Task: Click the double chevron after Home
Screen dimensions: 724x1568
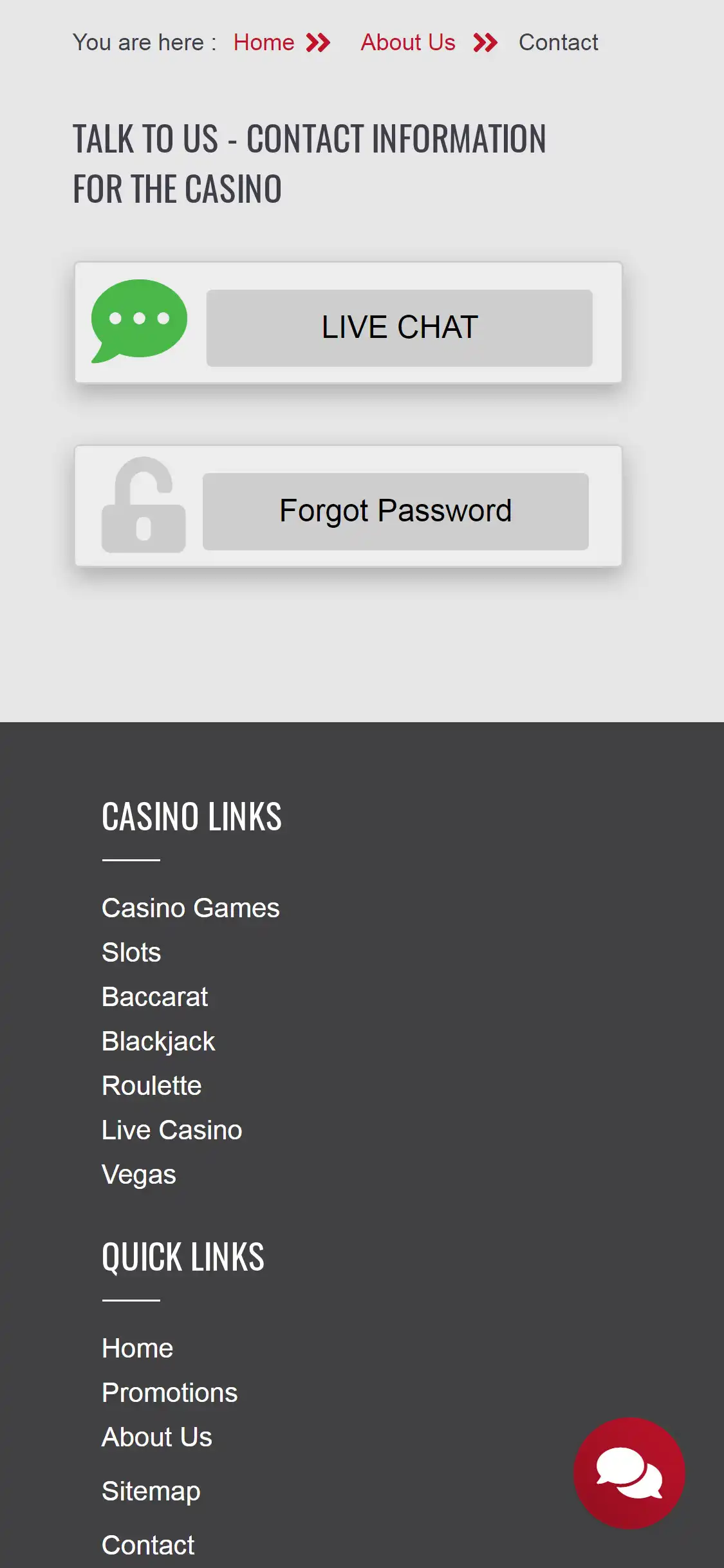Action: (x=318, y=43)
